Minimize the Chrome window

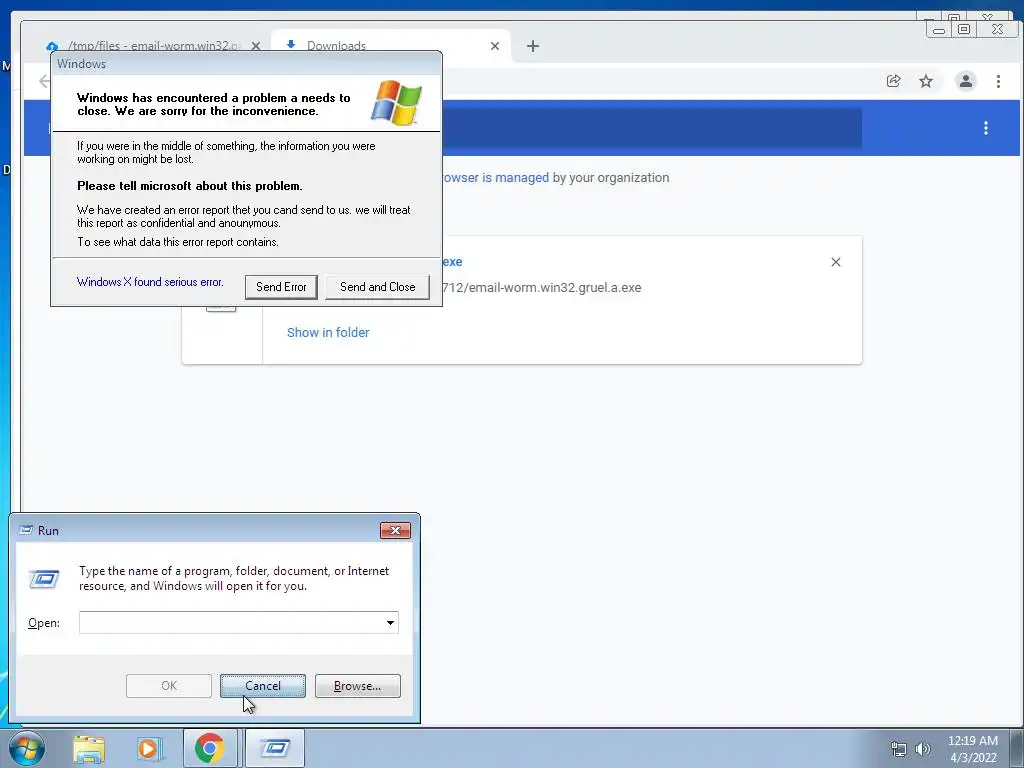coord(939,29)
